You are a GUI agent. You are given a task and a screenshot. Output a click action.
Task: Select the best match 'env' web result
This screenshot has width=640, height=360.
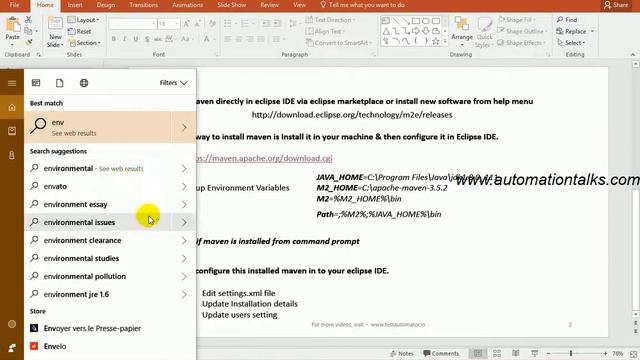[98, 127]
